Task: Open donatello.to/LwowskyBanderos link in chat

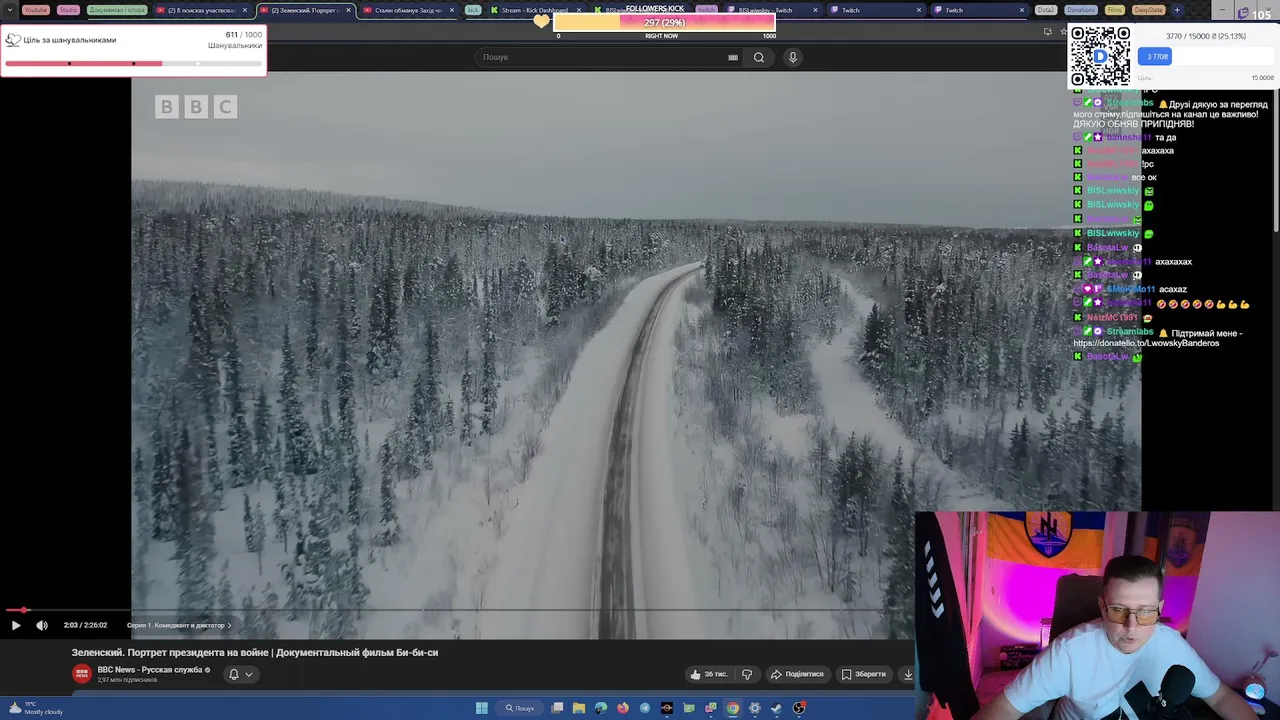Action: click(1146, 343)
